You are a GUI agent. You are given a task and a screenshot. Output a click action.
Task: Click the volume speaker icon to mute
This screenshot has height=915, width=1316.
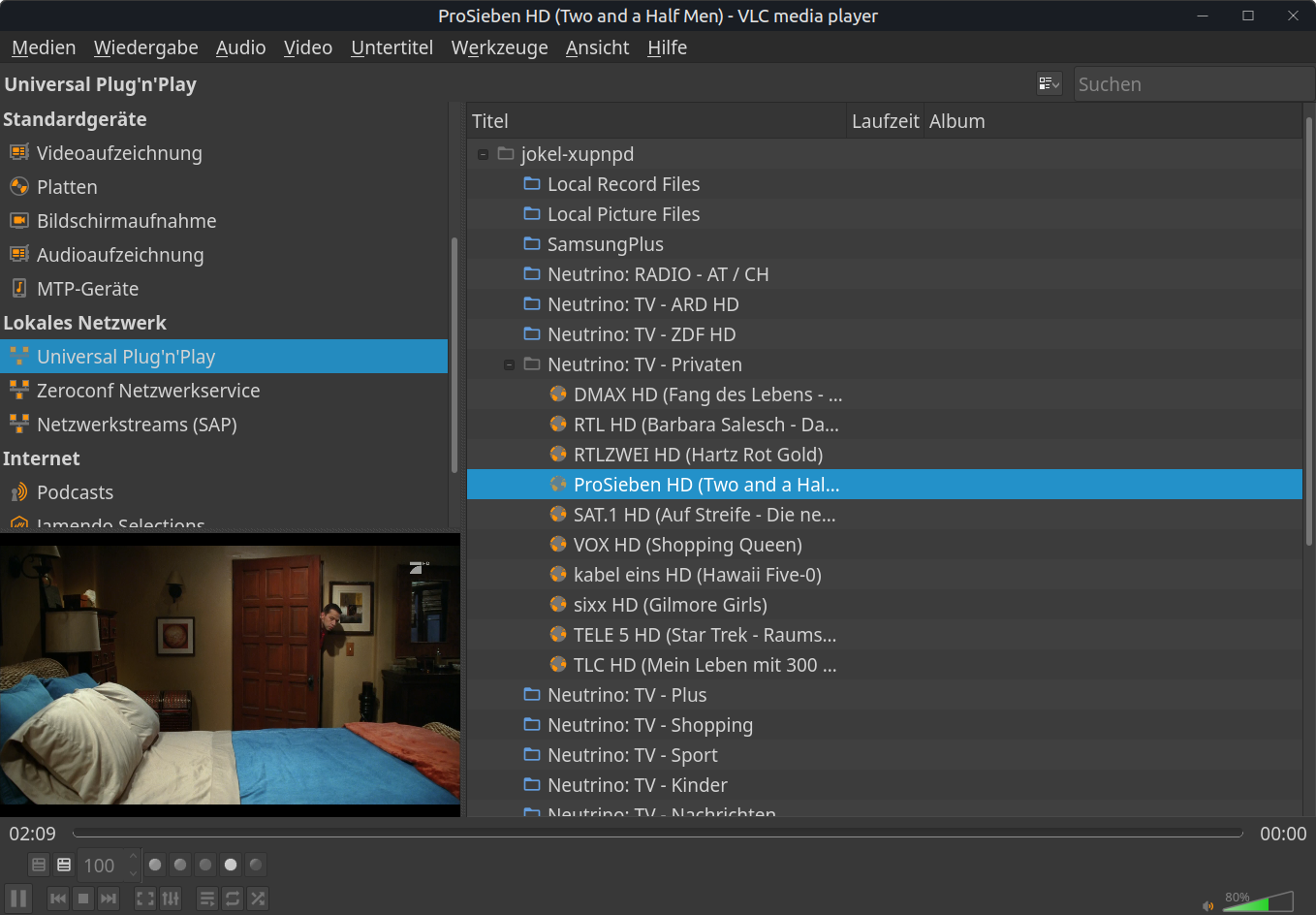click(x=1207, y=906)
